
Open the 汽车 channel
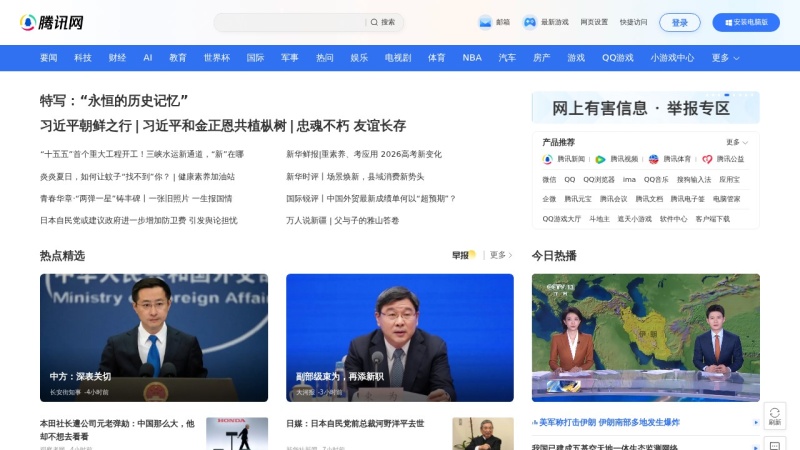click(x=507, y=58)
